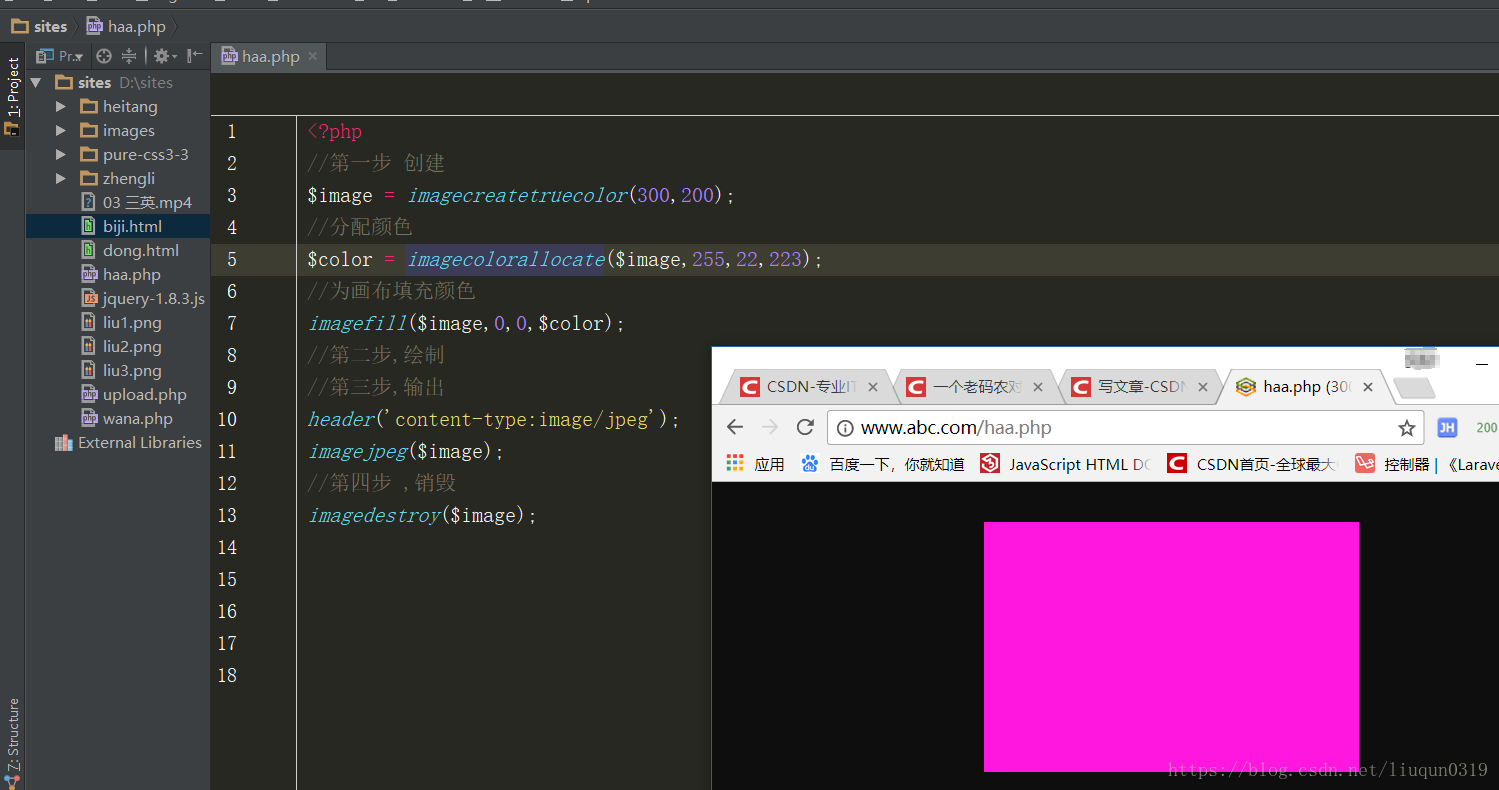Switch to haa.php browser tab
This screenshot has width=1499, height=790.
pos(1305,386)
